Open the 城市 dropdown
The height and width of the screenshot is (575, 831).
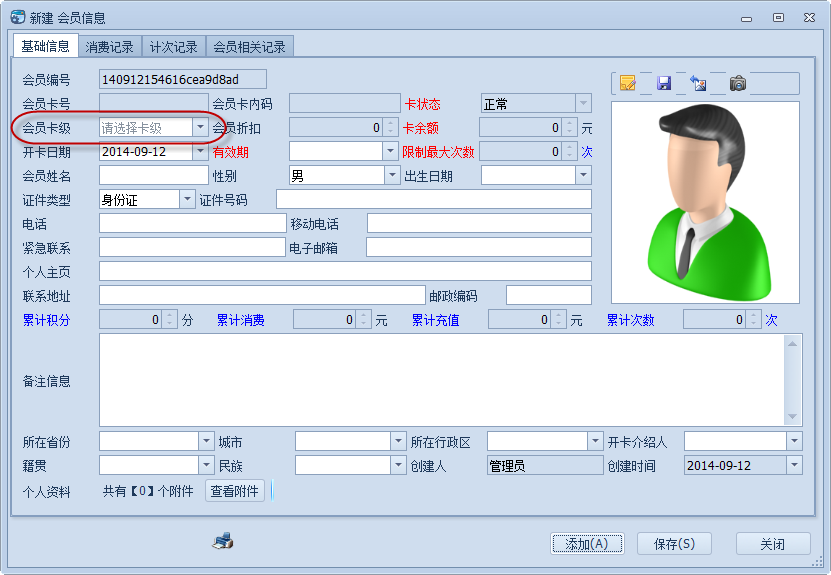pos(398,441)
